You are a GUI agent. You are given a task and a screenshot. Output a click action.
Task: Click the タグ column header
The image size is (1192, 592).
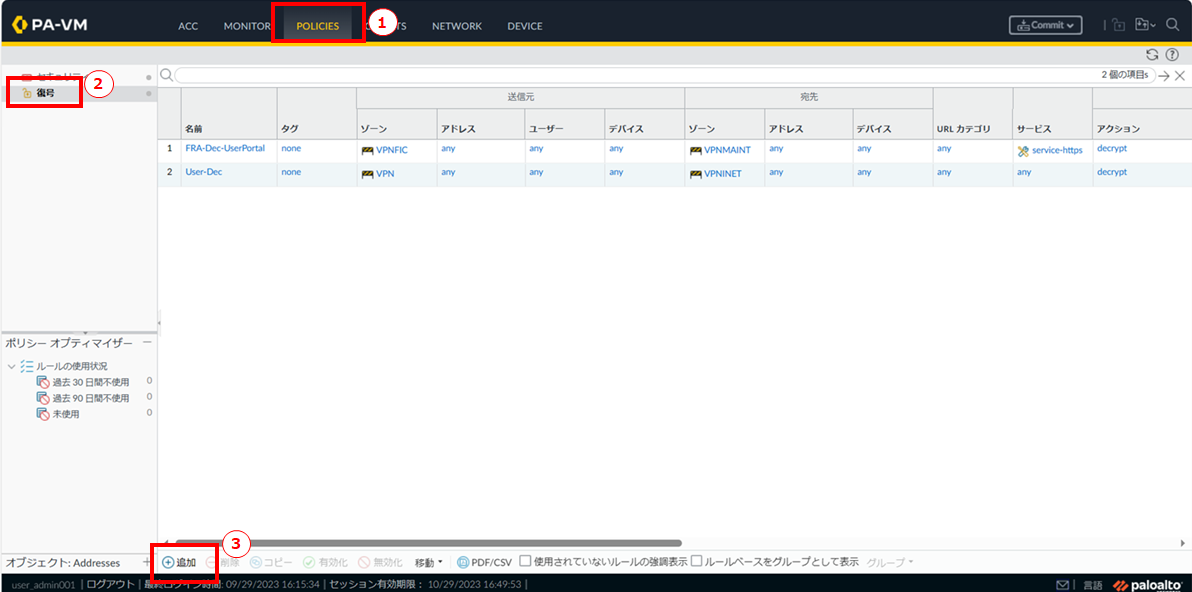point(290,128)
